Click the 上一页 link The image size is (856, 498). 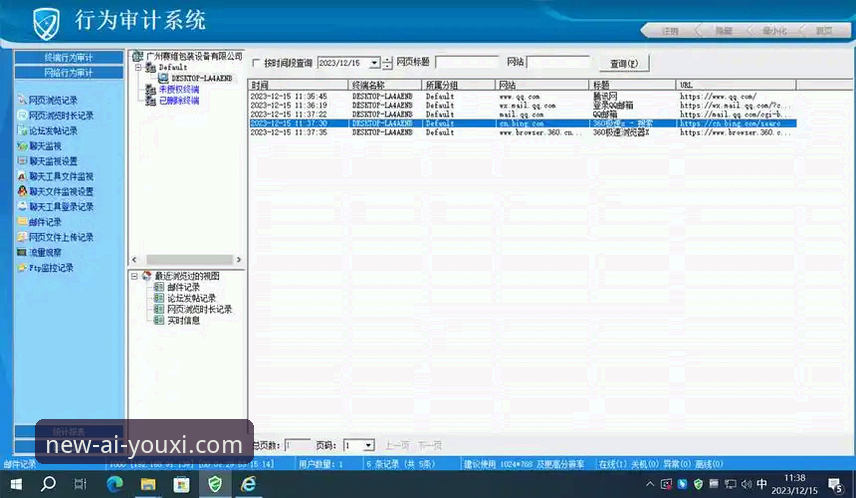397,446
